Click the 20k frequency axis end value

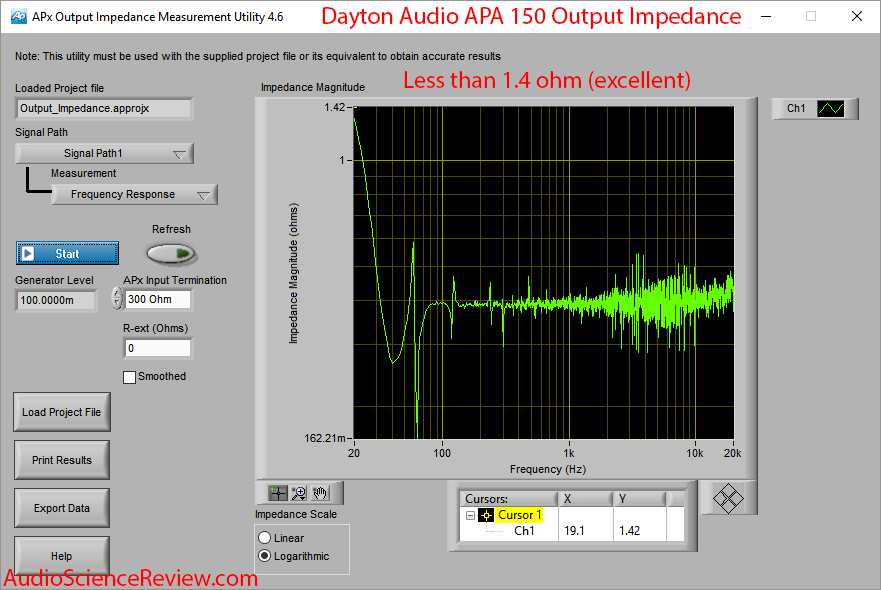click(x=732, y=453)
